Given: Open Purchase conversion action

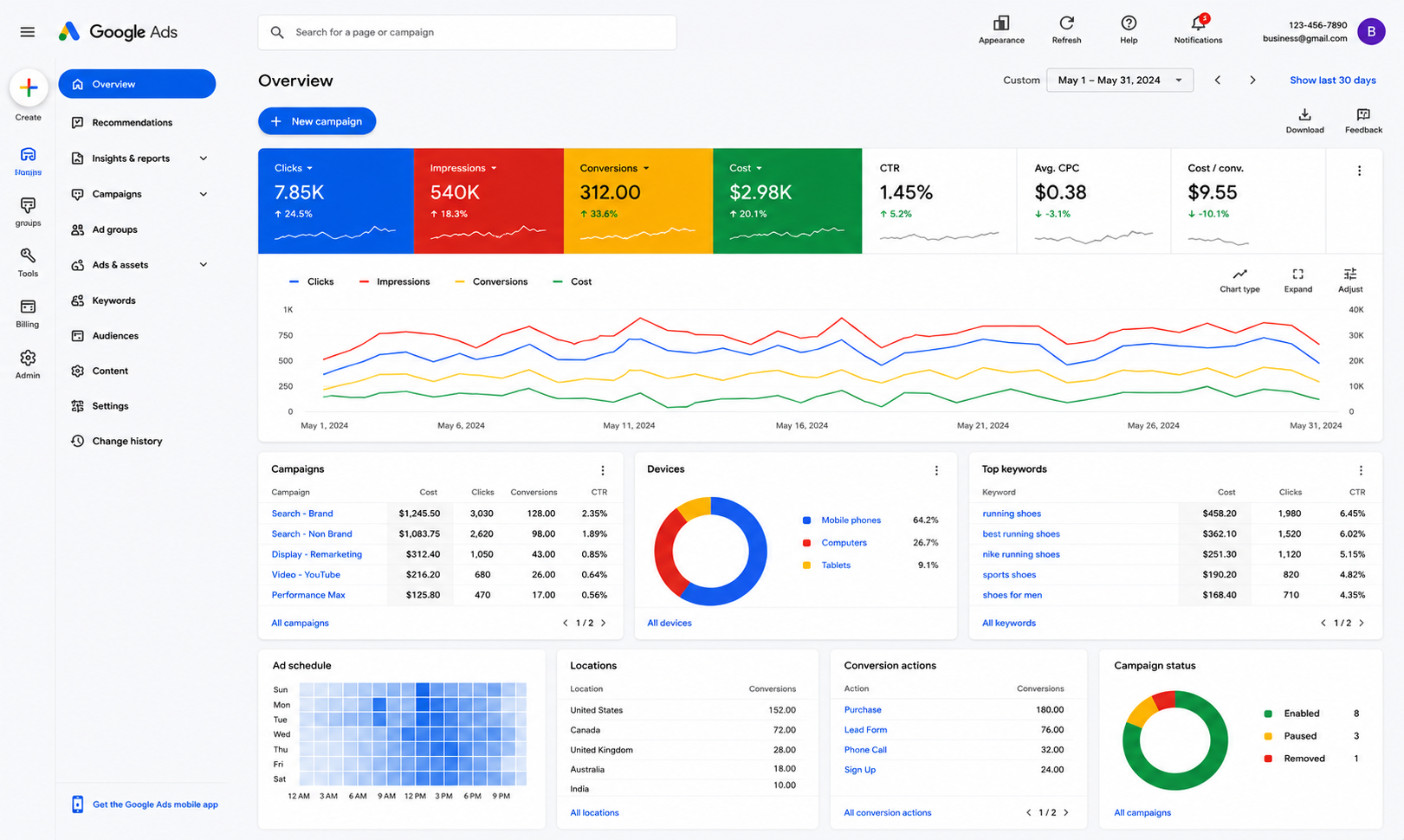Looking at the screenshot, I should point(863,709).
